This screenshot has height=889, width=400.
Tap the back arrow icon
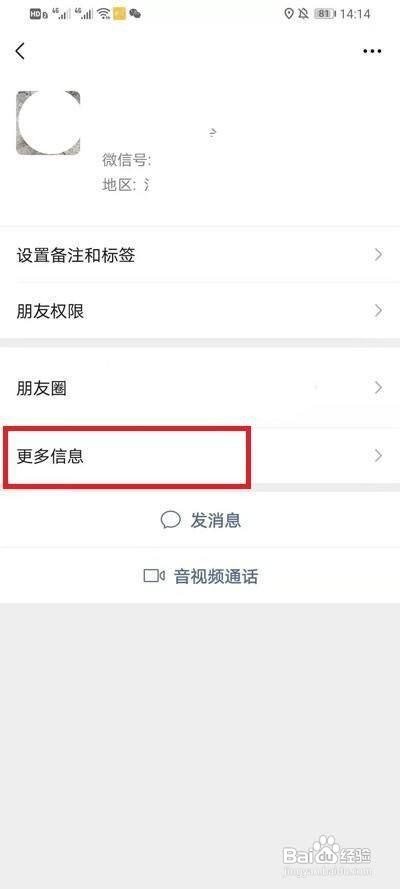20,51
